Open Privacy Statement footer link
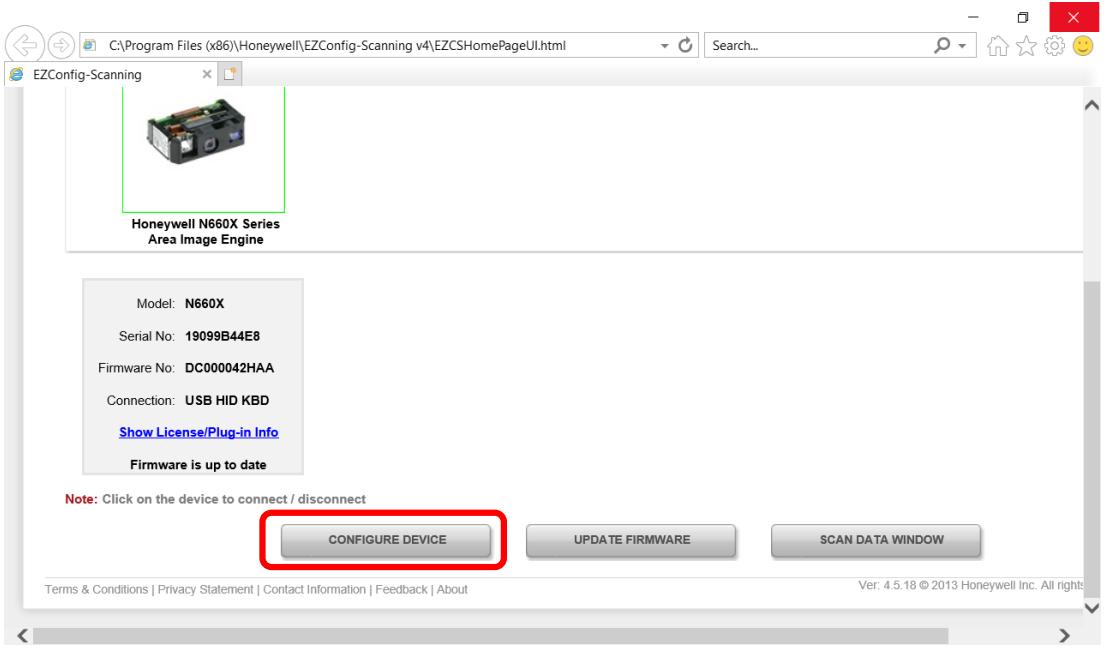The image size is (1110, 648). [205, 589]
